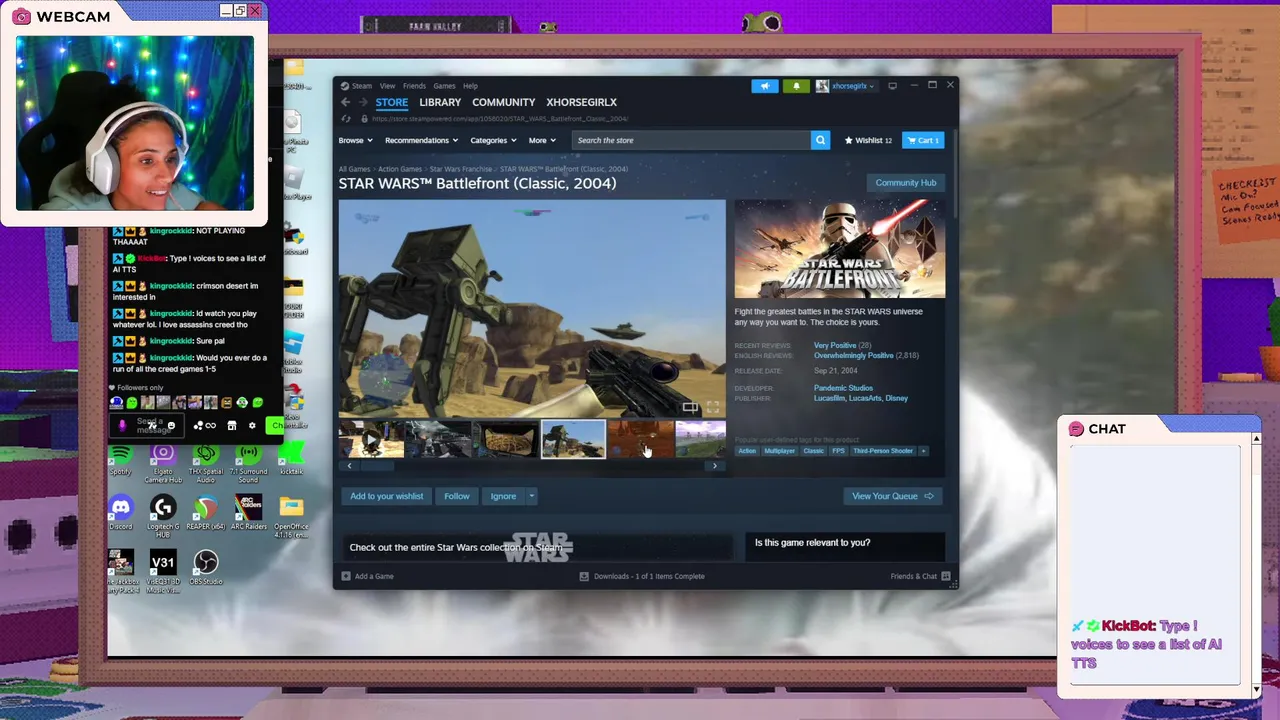Open the Discord desktop shortcut
This screenshot has height=720, width=1280.
(x=120, y=513)
